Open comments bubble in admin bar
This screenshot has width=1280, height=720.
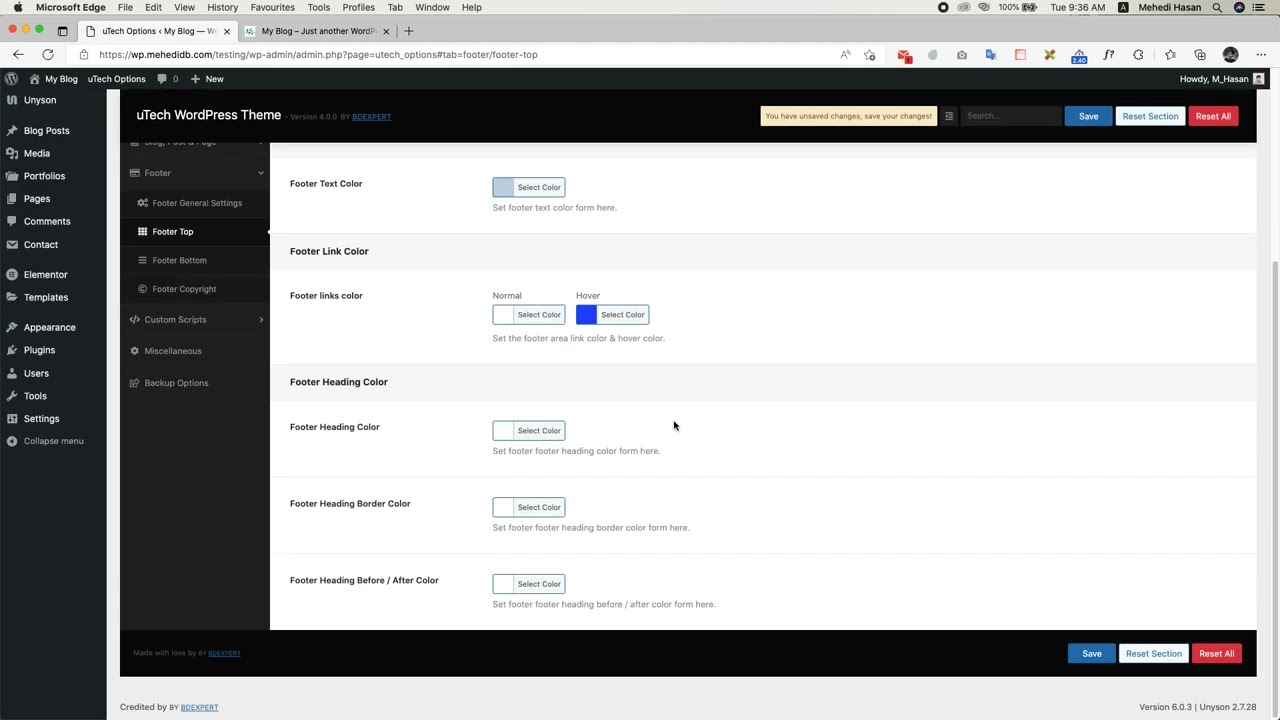pyautogui.click(x=167, y=79)
